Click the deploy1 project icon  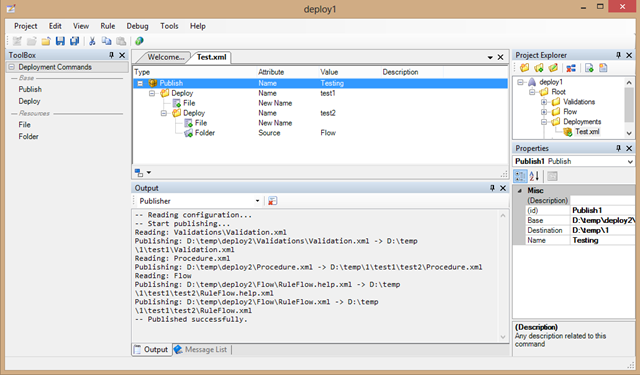[x=532, y=82]
